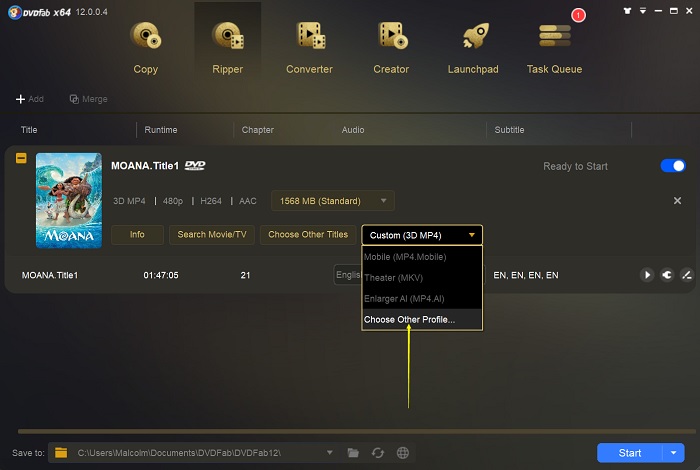
Task: Open the Copy module
Action: pos(146,47)
